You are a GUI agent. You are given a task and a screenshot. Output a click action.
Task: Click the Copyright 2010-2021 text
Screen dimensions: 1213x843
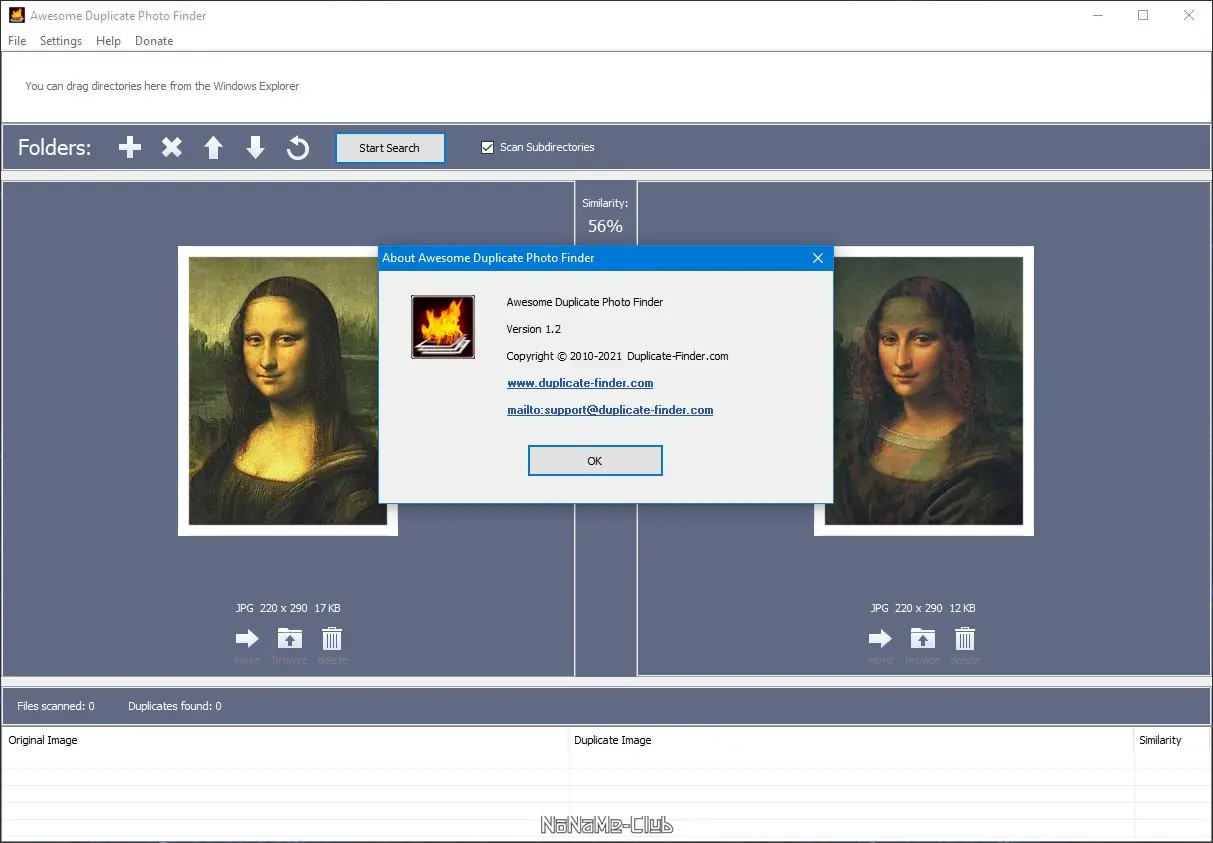(617, 356)
